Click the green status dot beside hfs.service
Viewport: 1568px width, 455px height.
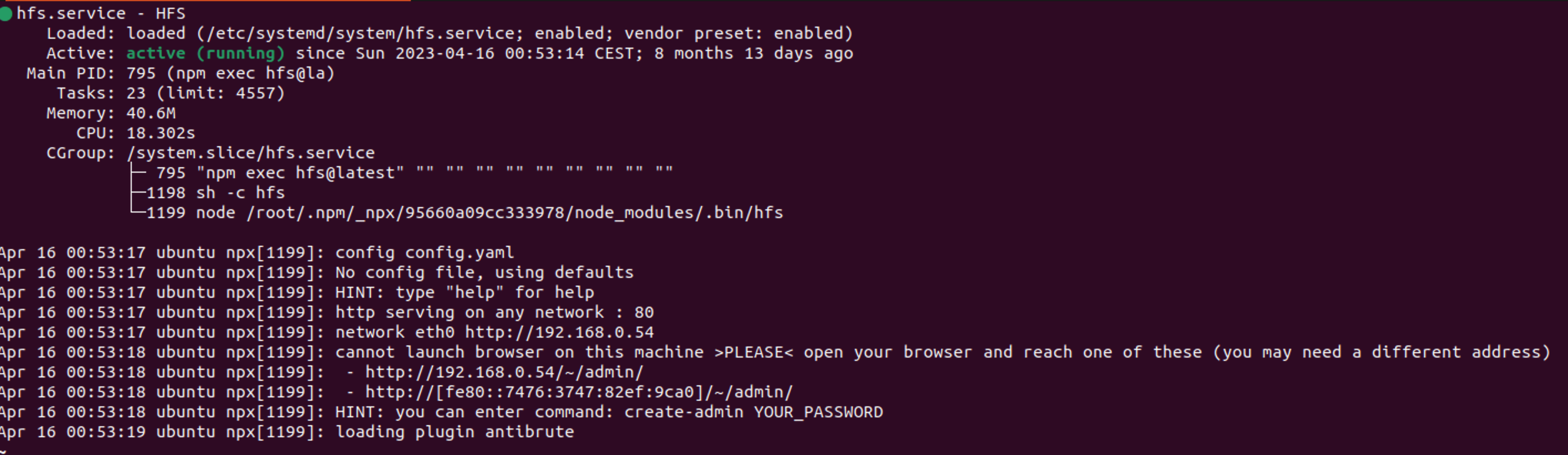coord(6,14)
